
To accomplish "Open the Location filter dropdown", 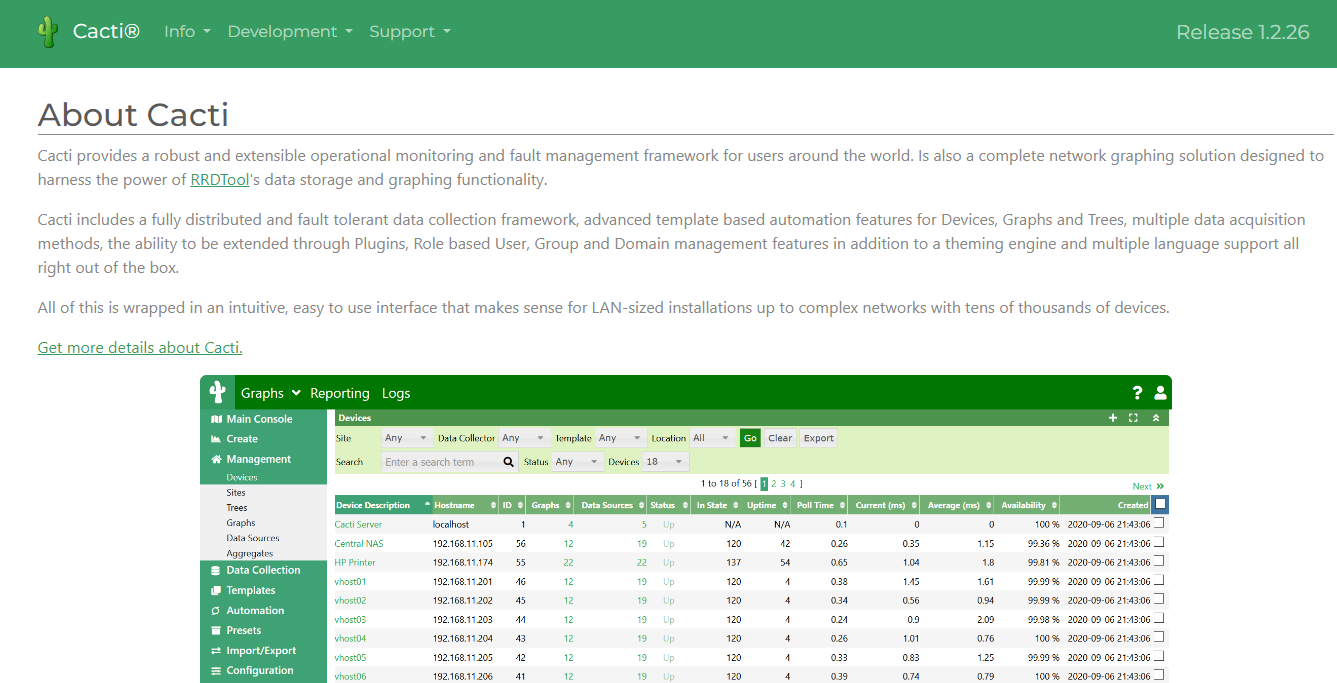I will coord(712,438).
